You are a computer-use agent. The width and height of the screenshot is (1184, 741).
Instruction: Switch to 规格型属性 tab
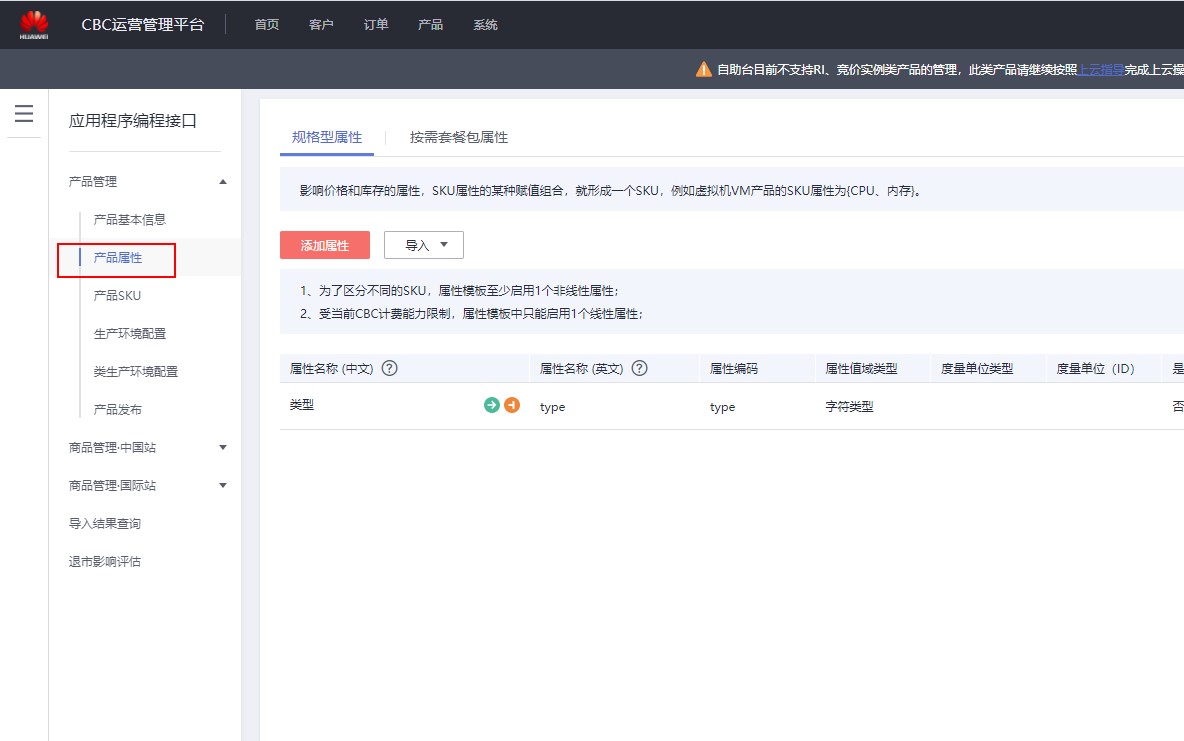click(x=327, y=137)
